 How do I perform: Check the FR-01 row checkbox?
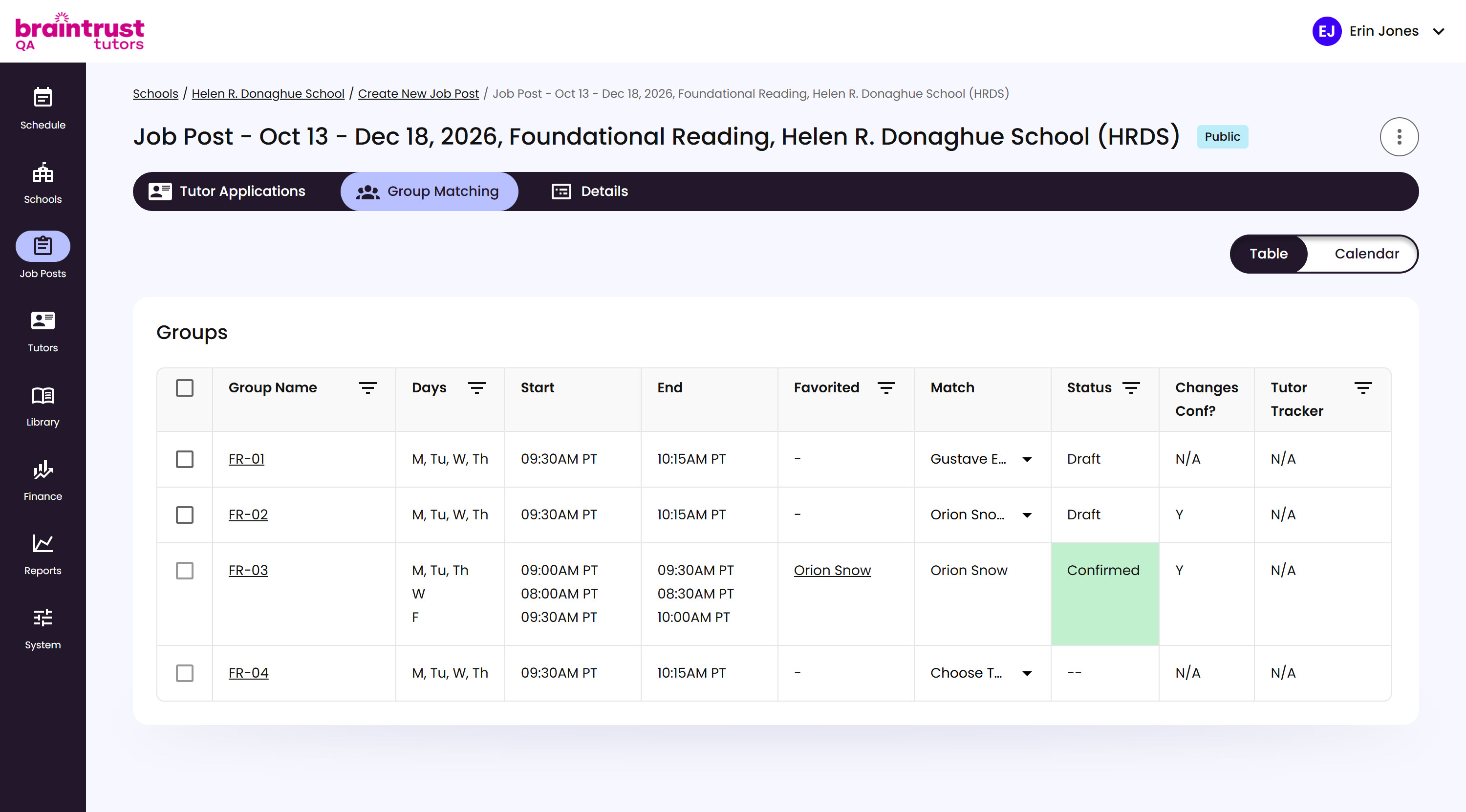(x=184, y=459)
